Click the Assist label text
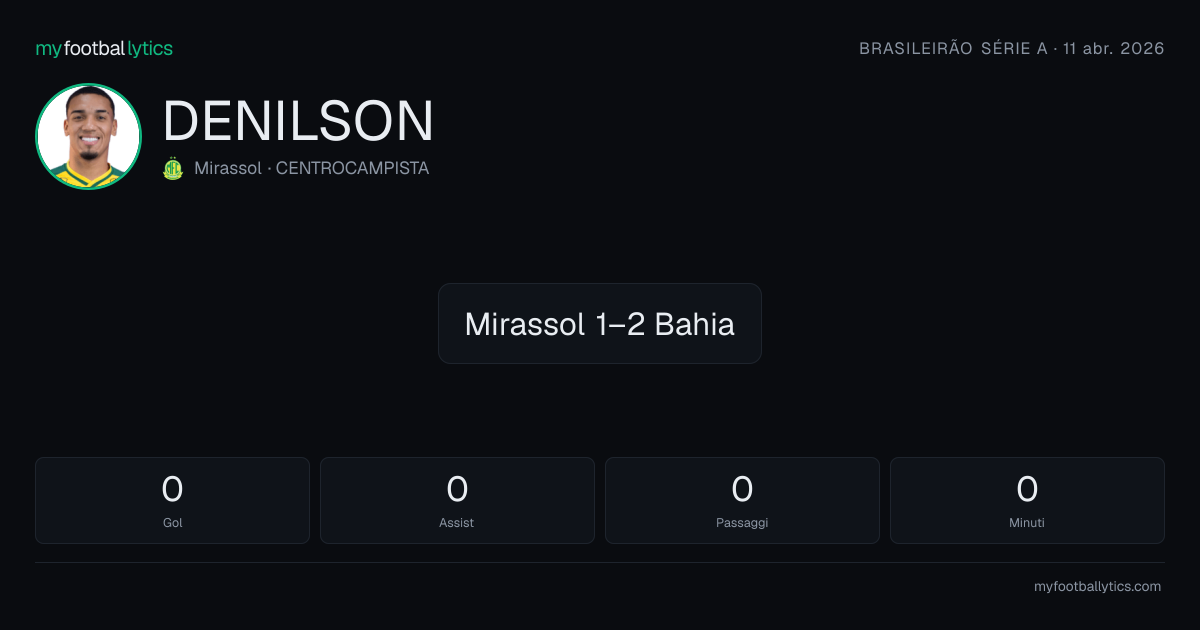 pyautogui.click(x=457, y=522)
